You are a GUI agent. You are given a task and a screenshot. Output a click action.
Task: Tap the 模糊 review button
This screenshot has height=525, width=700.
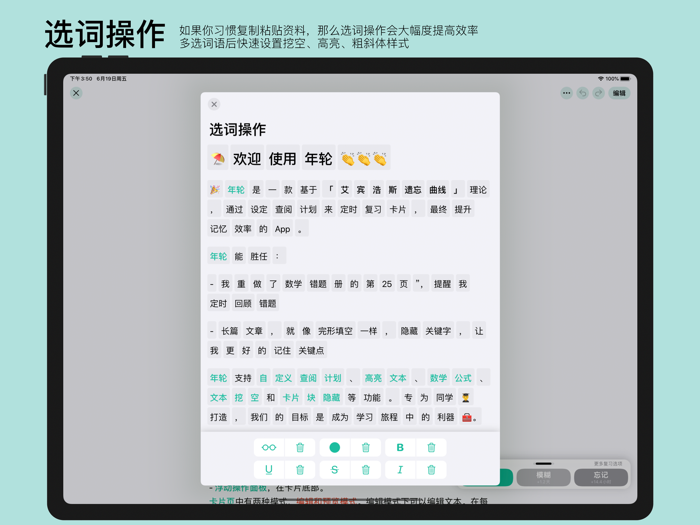(x=543, y=477)
